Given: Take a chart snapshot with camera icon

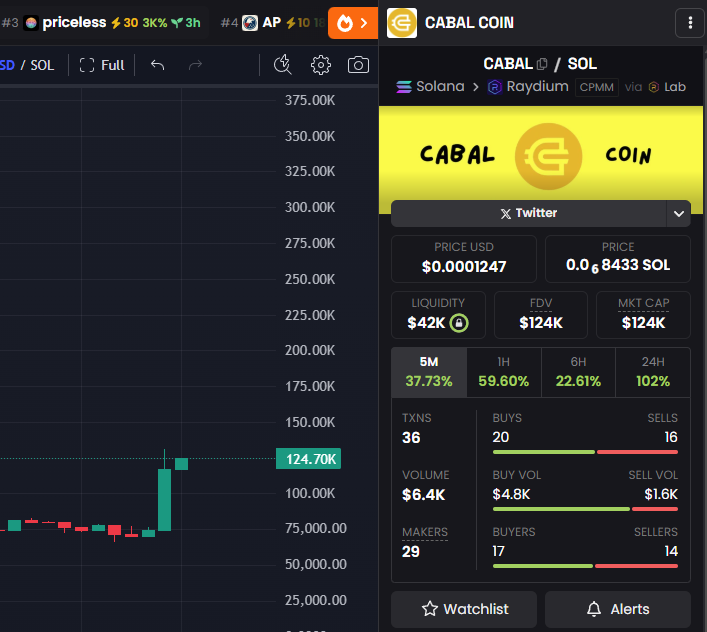Looking at the screenshot, I should click(x=358, y=65).
